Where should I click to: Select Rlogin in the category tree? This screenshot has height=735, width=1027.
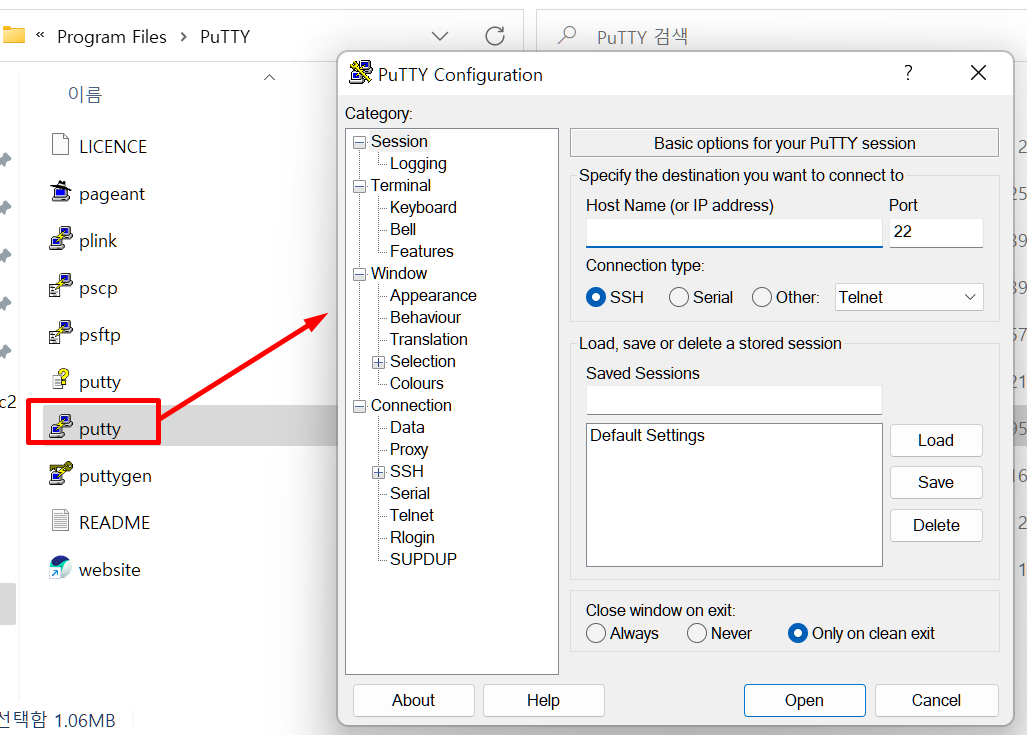click(x=412, y=537)
